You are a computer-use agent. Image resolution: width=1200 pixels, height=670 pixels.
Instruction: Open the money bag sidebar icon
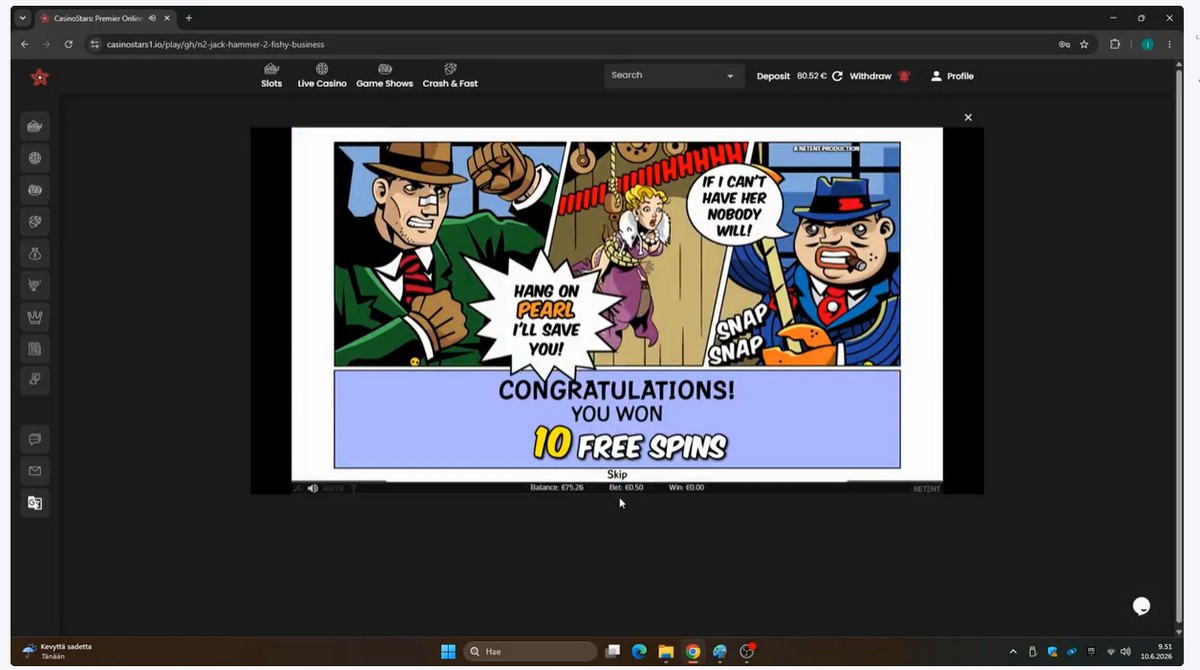[35, 254]
